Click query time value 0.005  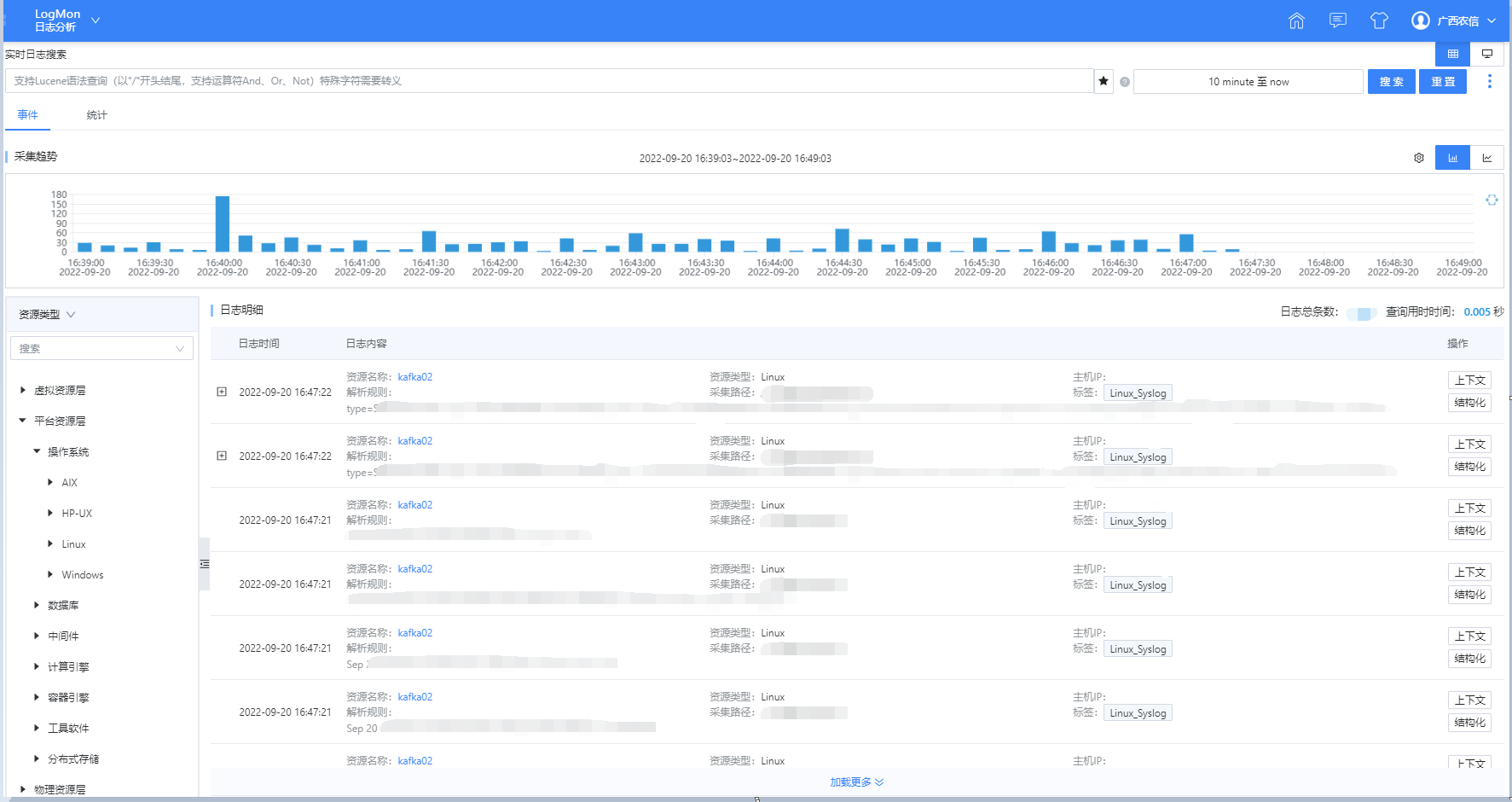click(x=1477, y=312)
